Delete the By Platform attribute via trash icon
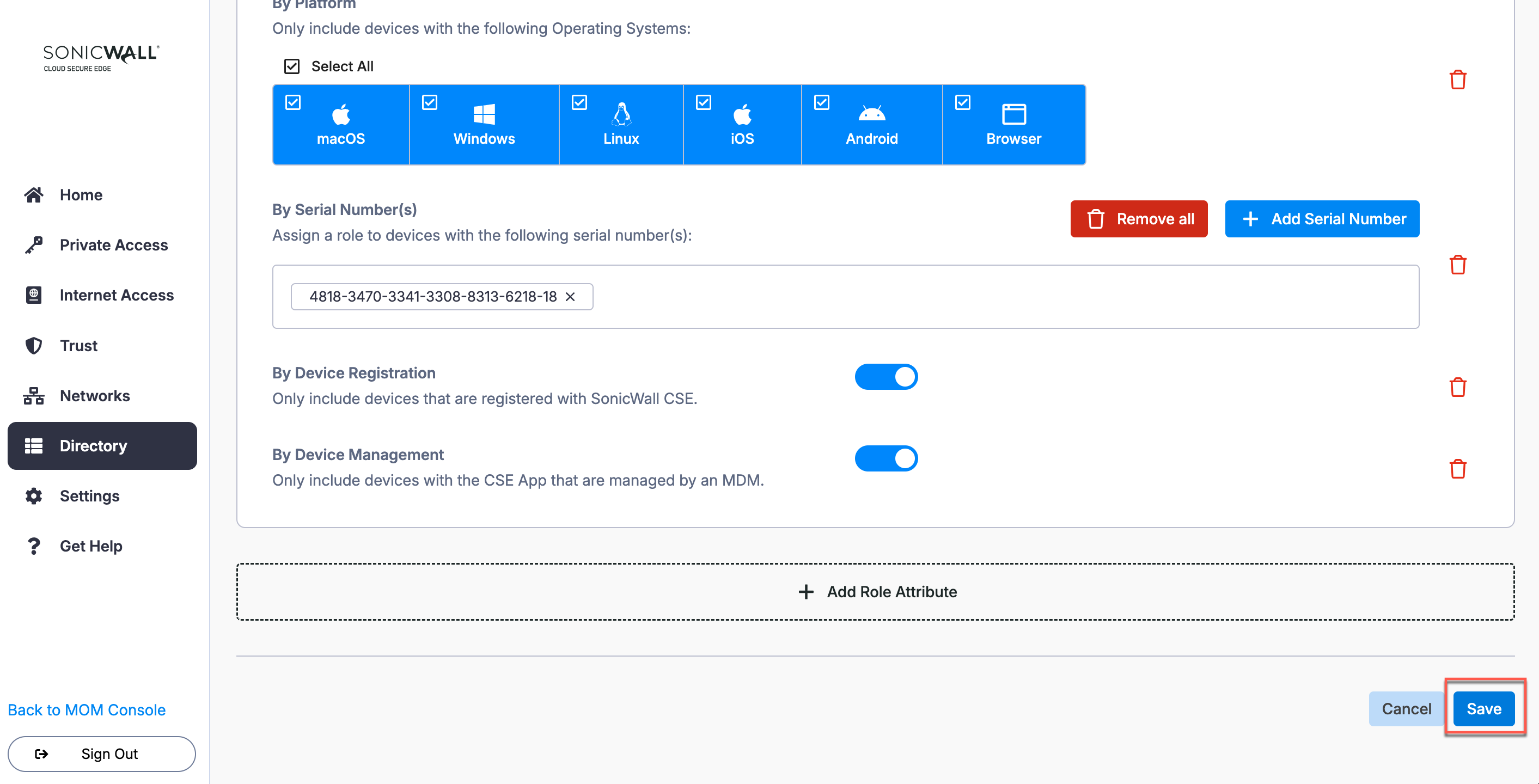Image resolution: width=1539 pixels, height=784 pixels. pyautogui.click(x=1457, y=79)
